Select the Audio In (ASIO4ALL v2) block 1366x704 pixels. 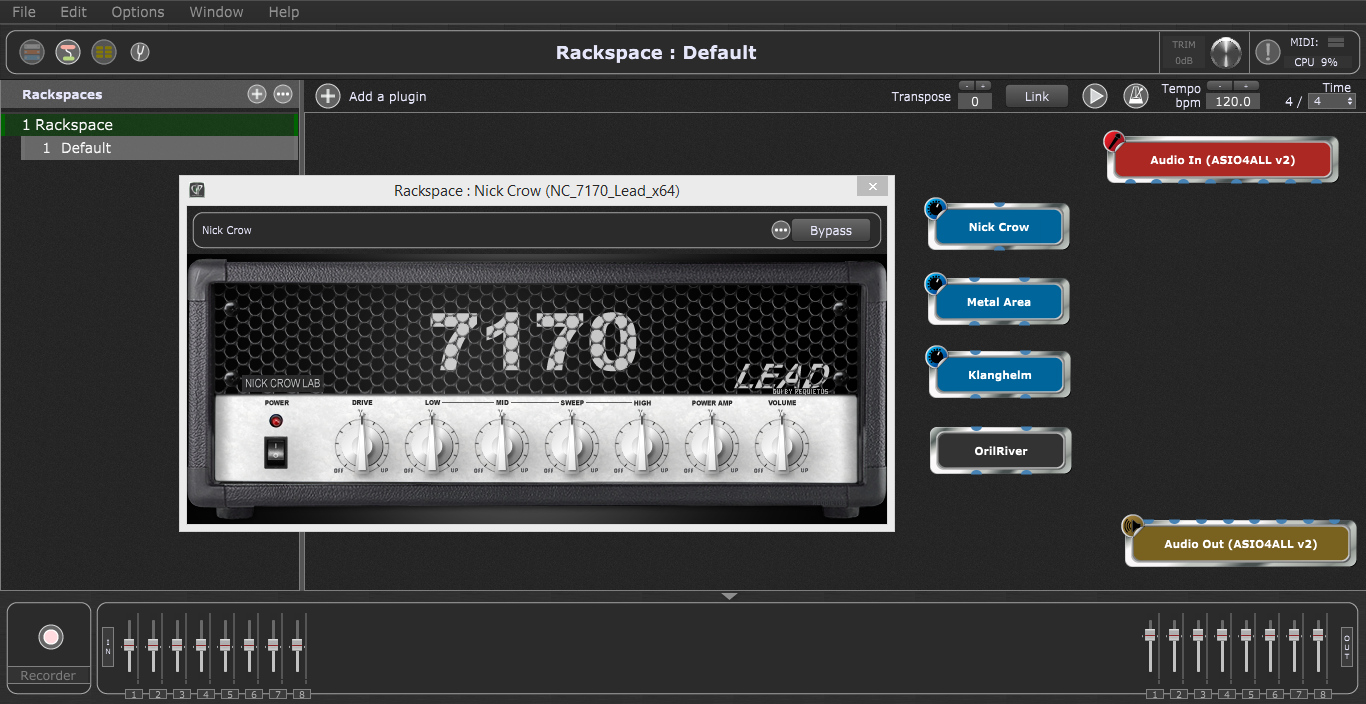(1223, 160)
